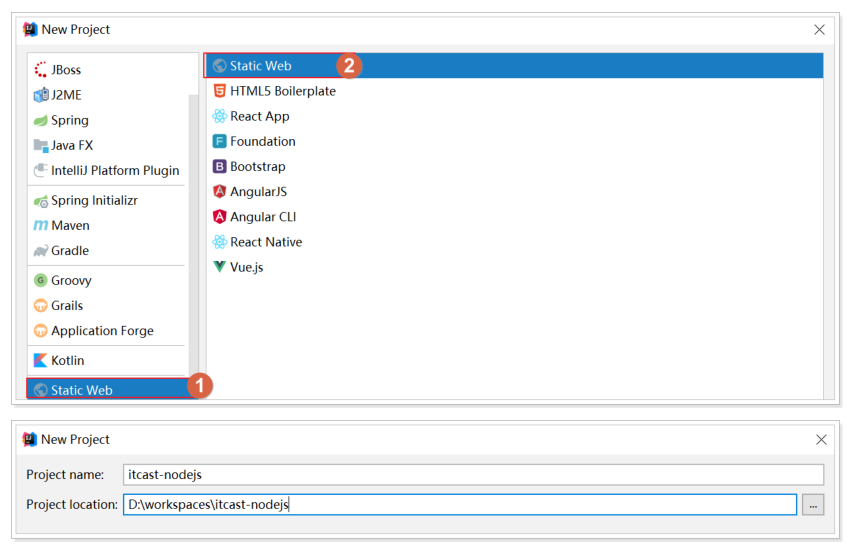Pick Bootstrap template
The width and height of the screenshot is (852, 550).
[x=513, y=166]
